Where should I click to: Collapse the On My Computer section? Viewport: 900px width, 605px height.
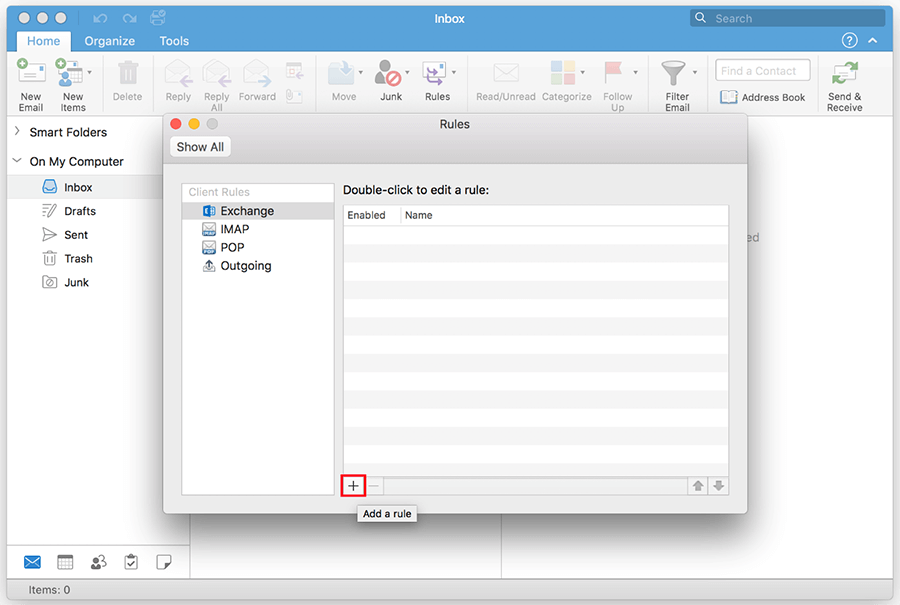(16, 161)
